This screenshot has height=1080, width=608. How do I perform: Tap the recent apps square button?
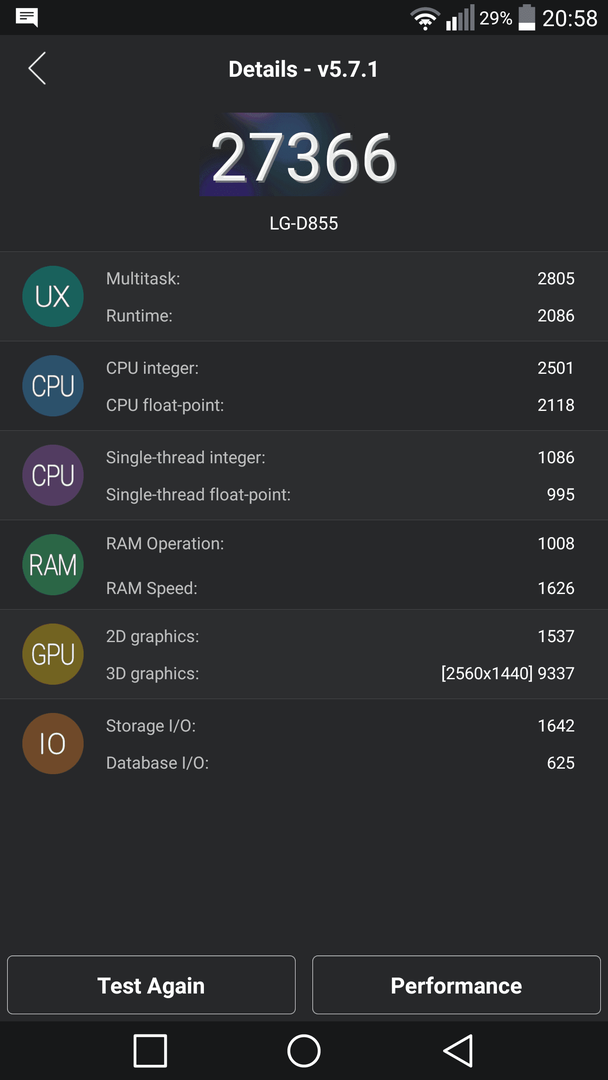[x=150, y=1051]
